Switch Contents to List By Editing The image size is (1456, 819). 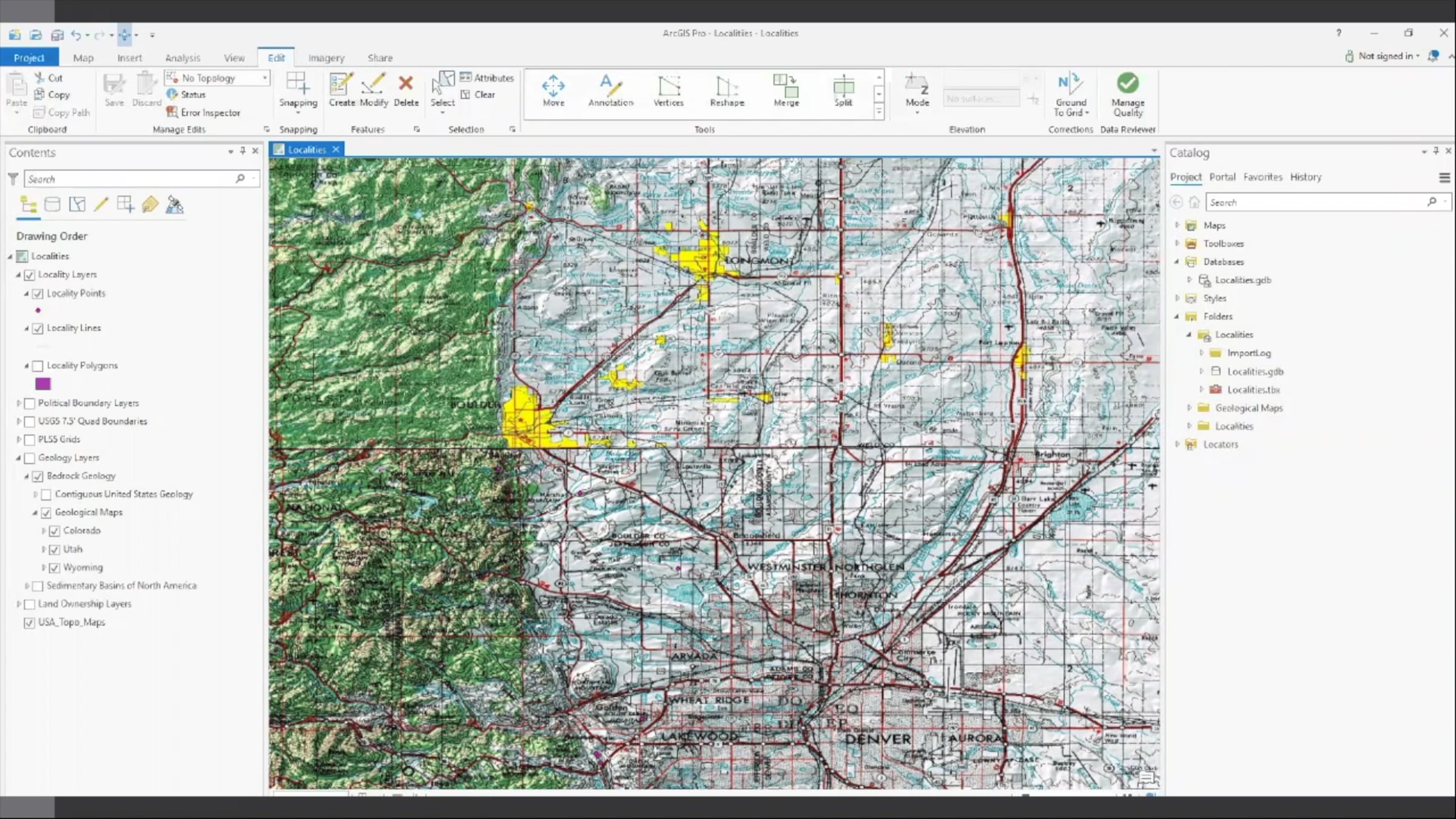[x=101, y=204]
